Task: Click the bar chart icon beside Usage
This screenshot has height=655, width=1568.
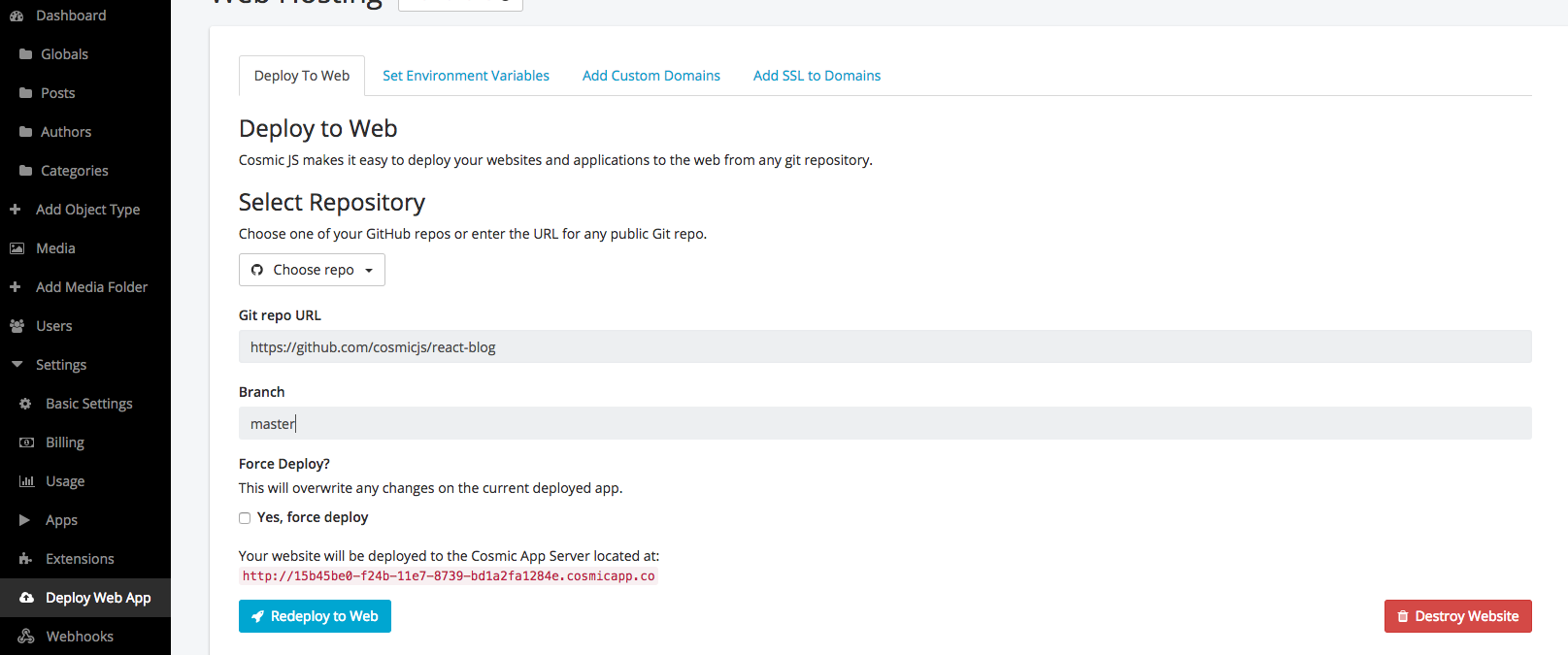Action: pos(27,481)
